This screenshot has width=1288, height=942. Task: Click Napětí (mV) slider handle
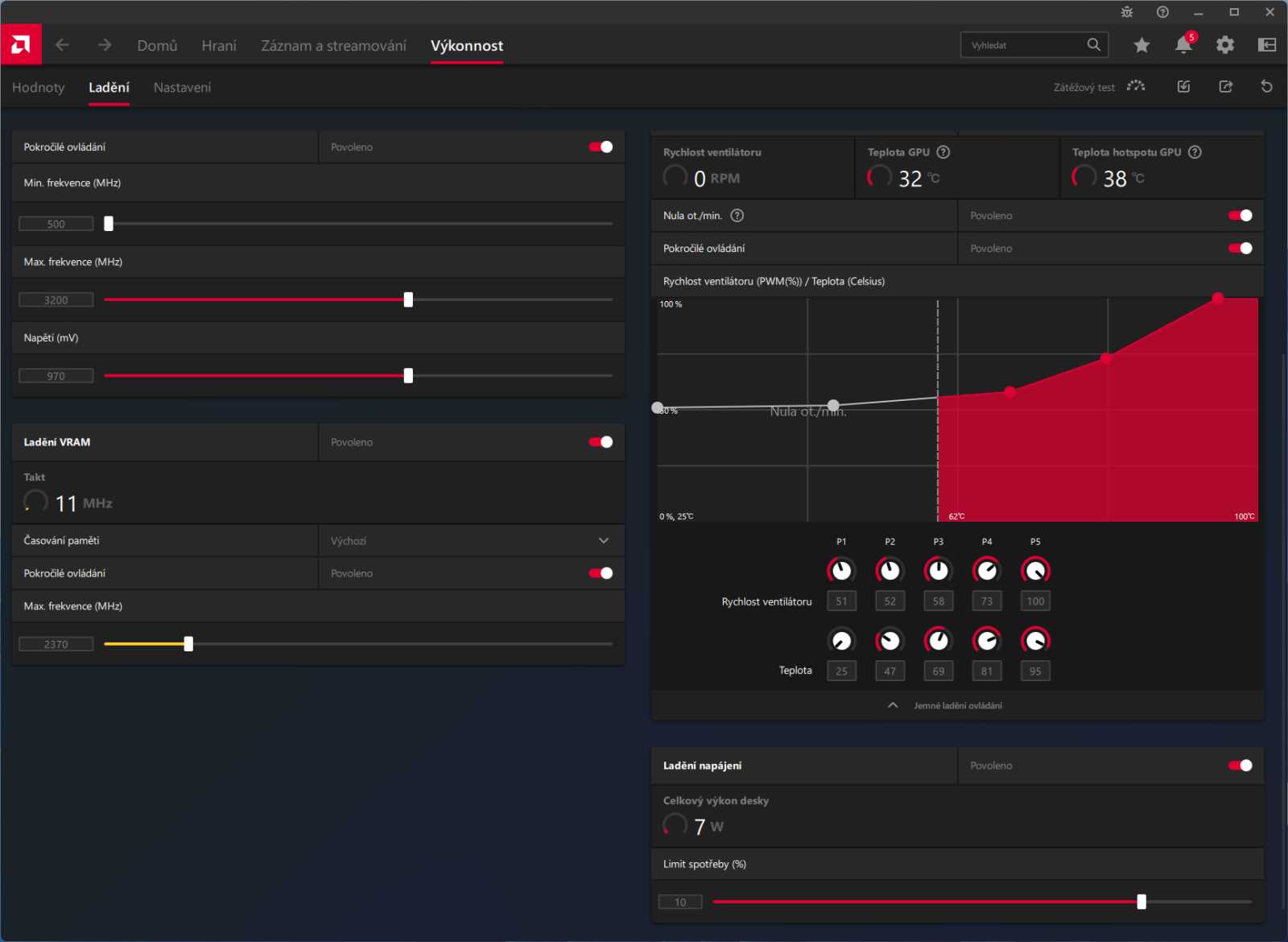click(408, 375)
